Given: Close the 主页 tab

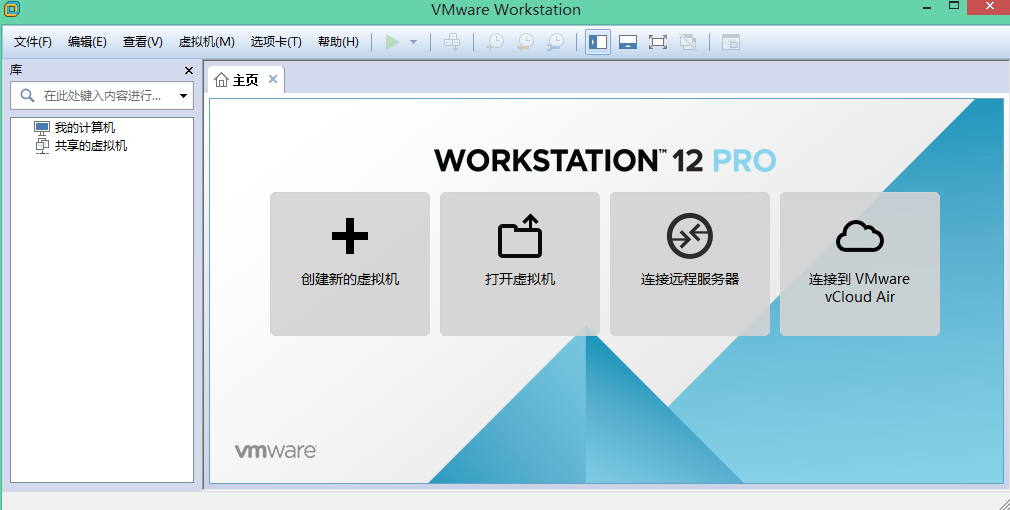Looking at the screenshot, I should [x=273, y=79].
